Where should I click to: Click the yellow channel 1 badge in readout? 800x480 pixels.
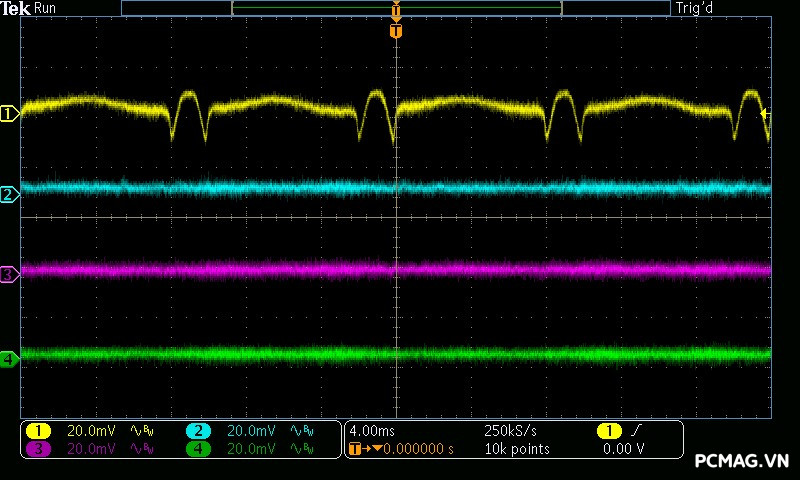(38, 431)
